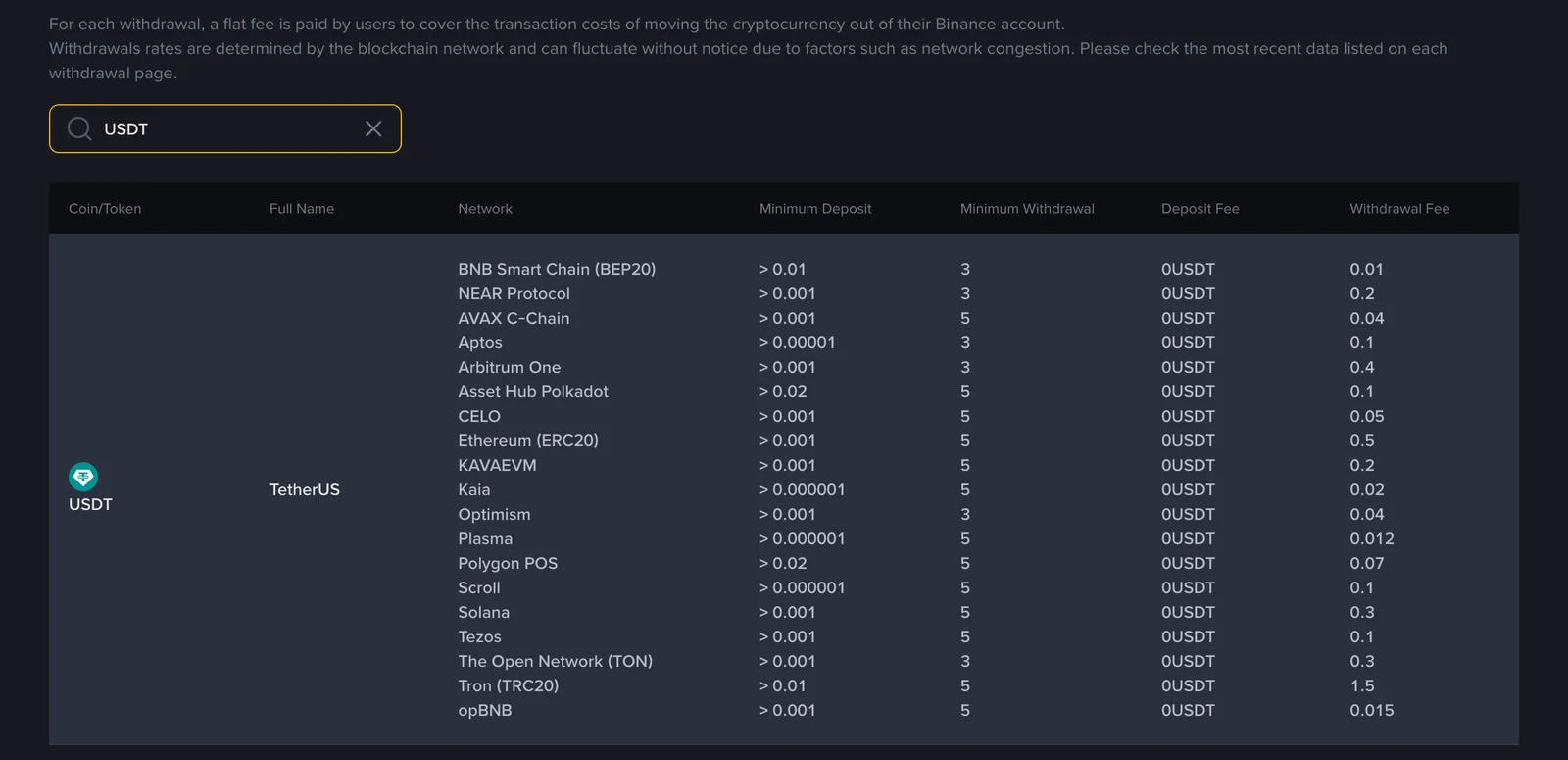Click the USDT coin symbol label

(90, 504)
